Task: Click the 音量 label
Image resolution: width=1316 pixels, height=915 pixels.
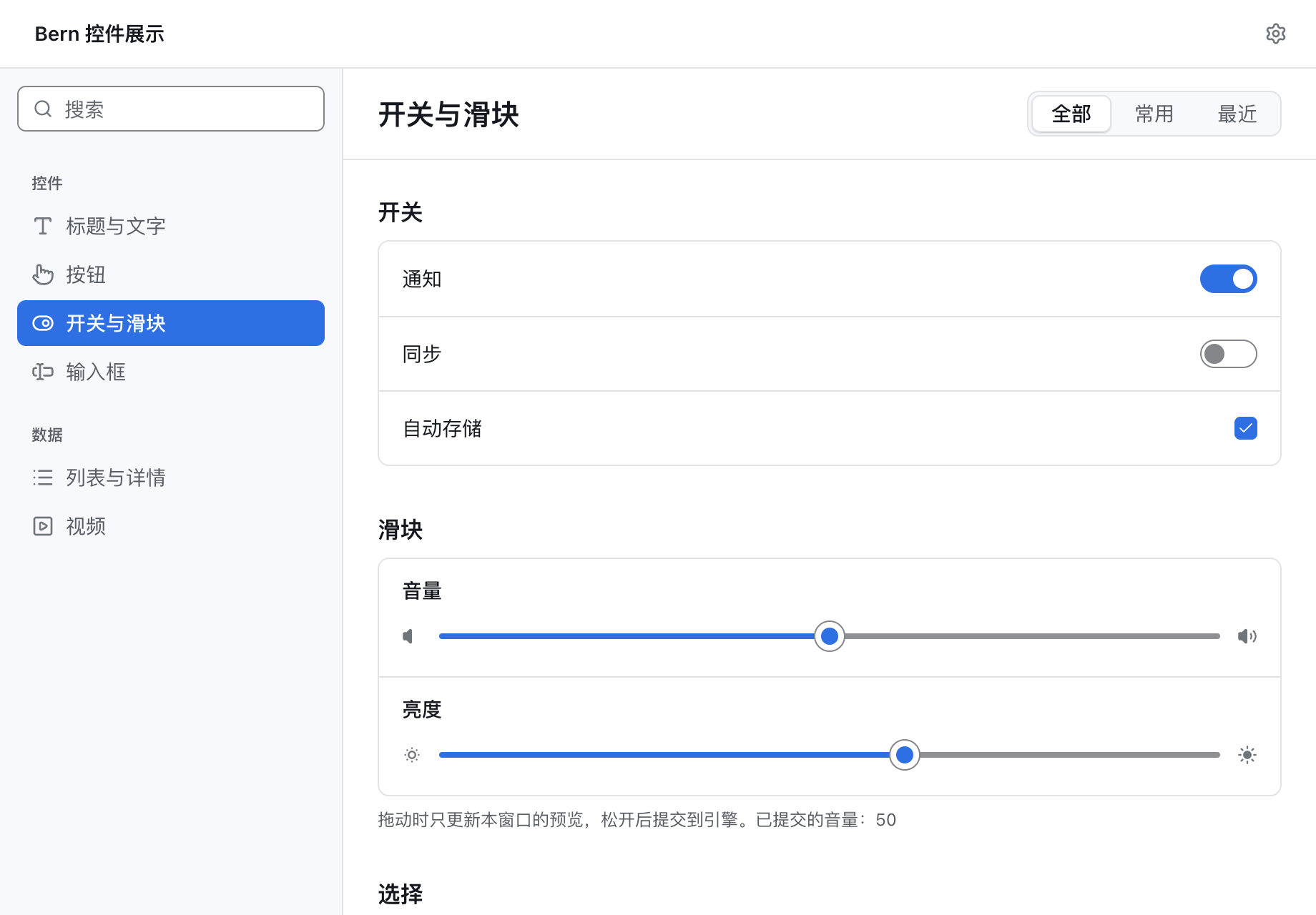Action: click(422, 591)
